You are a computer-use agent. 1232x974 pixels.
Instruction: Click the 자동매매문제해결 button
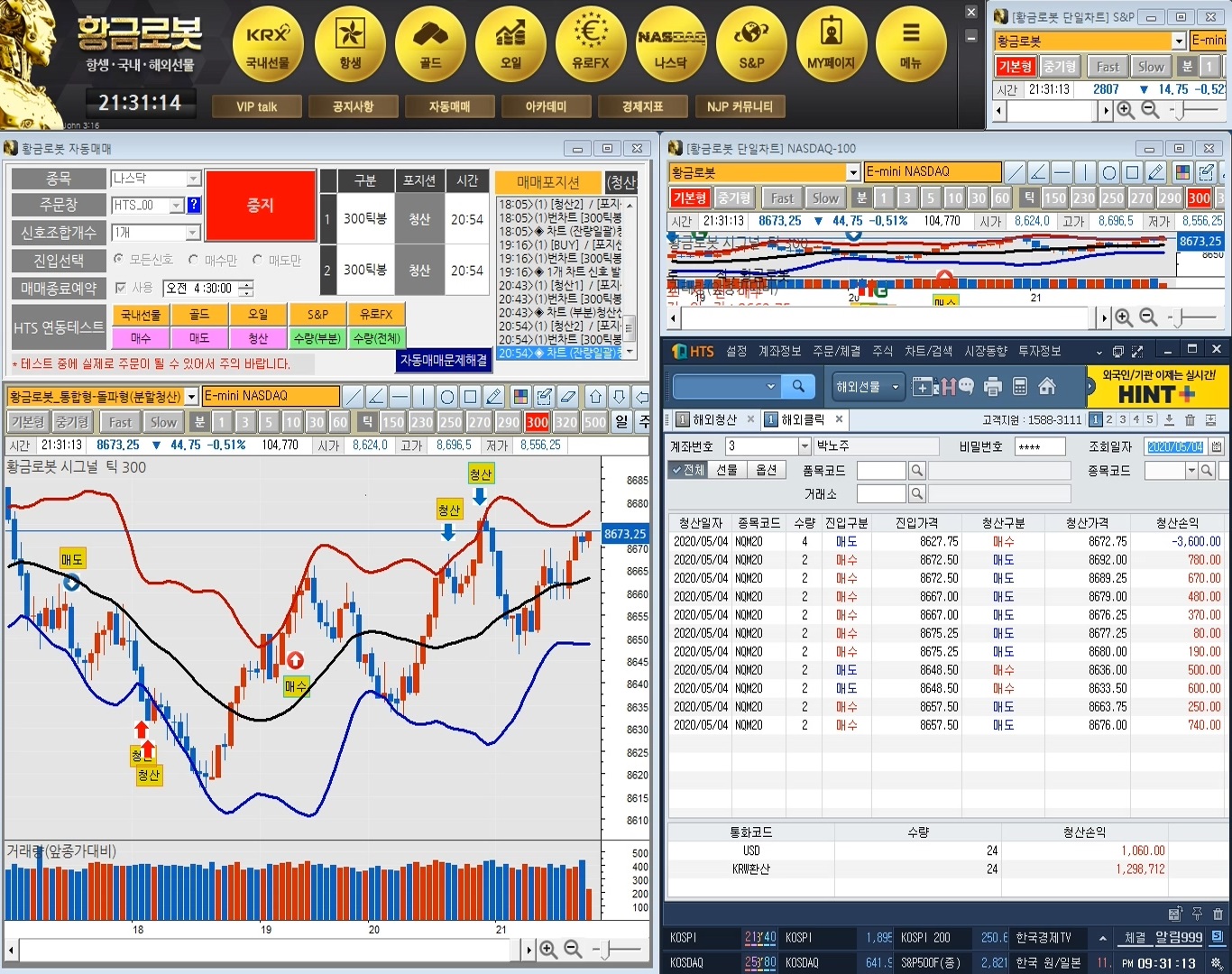444,360
